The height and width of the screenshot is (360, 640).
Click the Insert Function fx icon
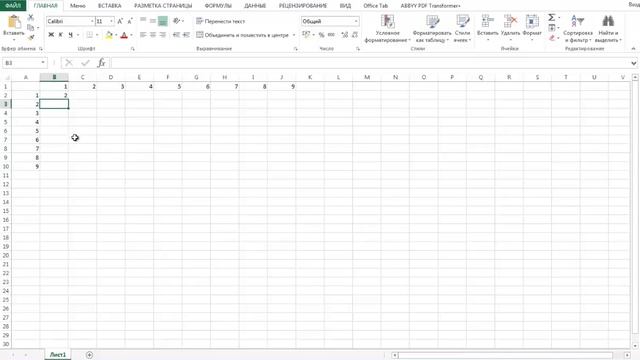coord(101,63)
